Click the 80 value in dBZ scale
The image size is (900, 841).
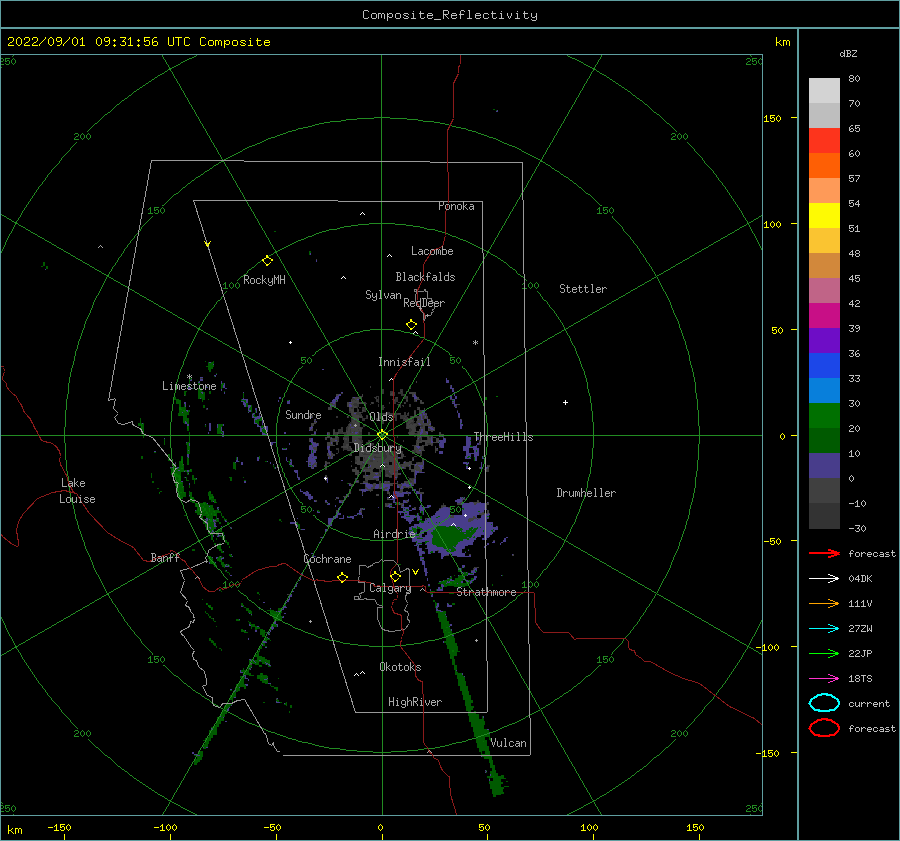[854, 79]
